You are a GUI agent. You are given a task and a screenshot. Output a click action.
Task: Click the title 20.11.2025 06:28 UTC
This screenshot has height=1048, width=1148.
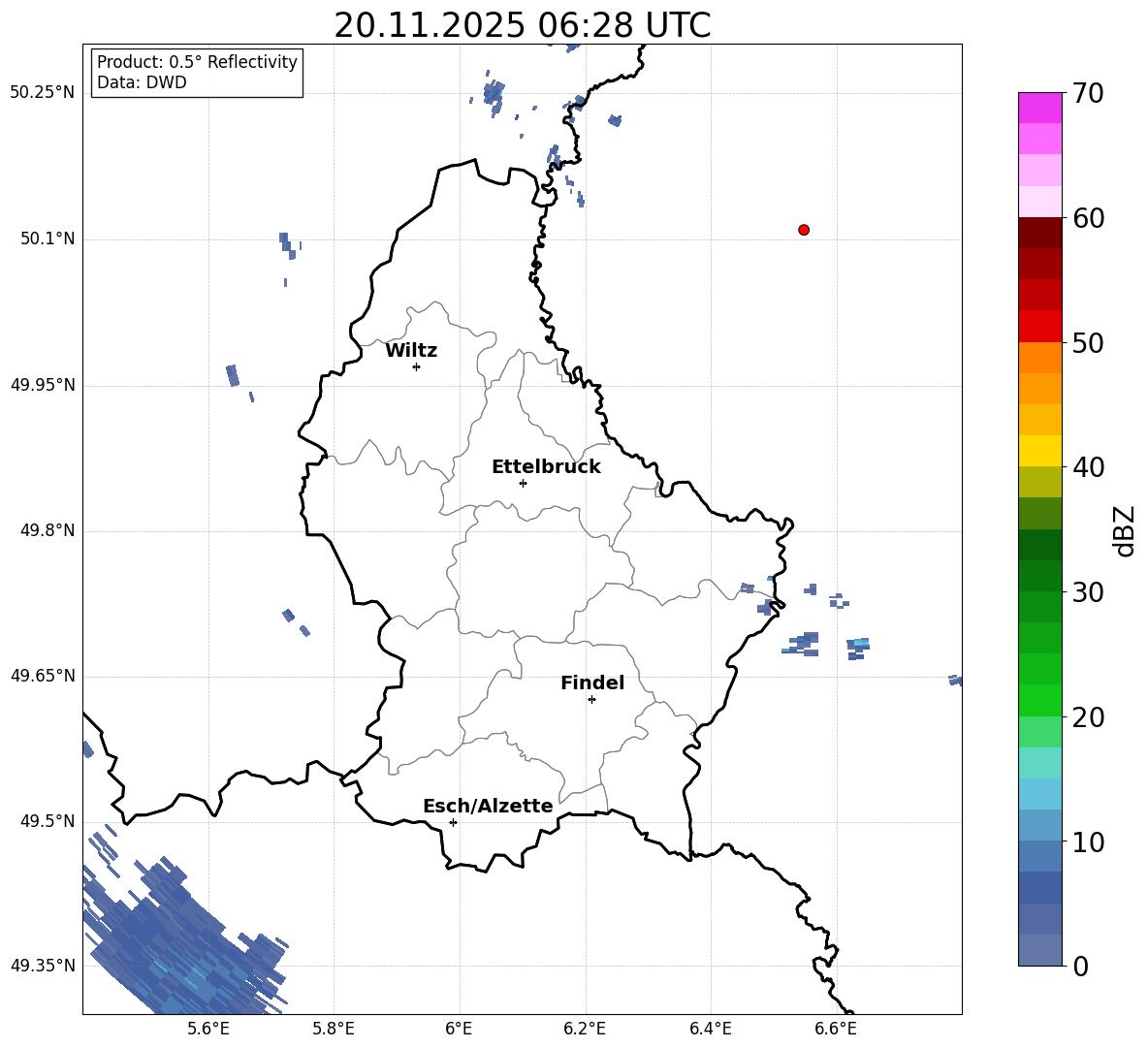coord(522,25)
